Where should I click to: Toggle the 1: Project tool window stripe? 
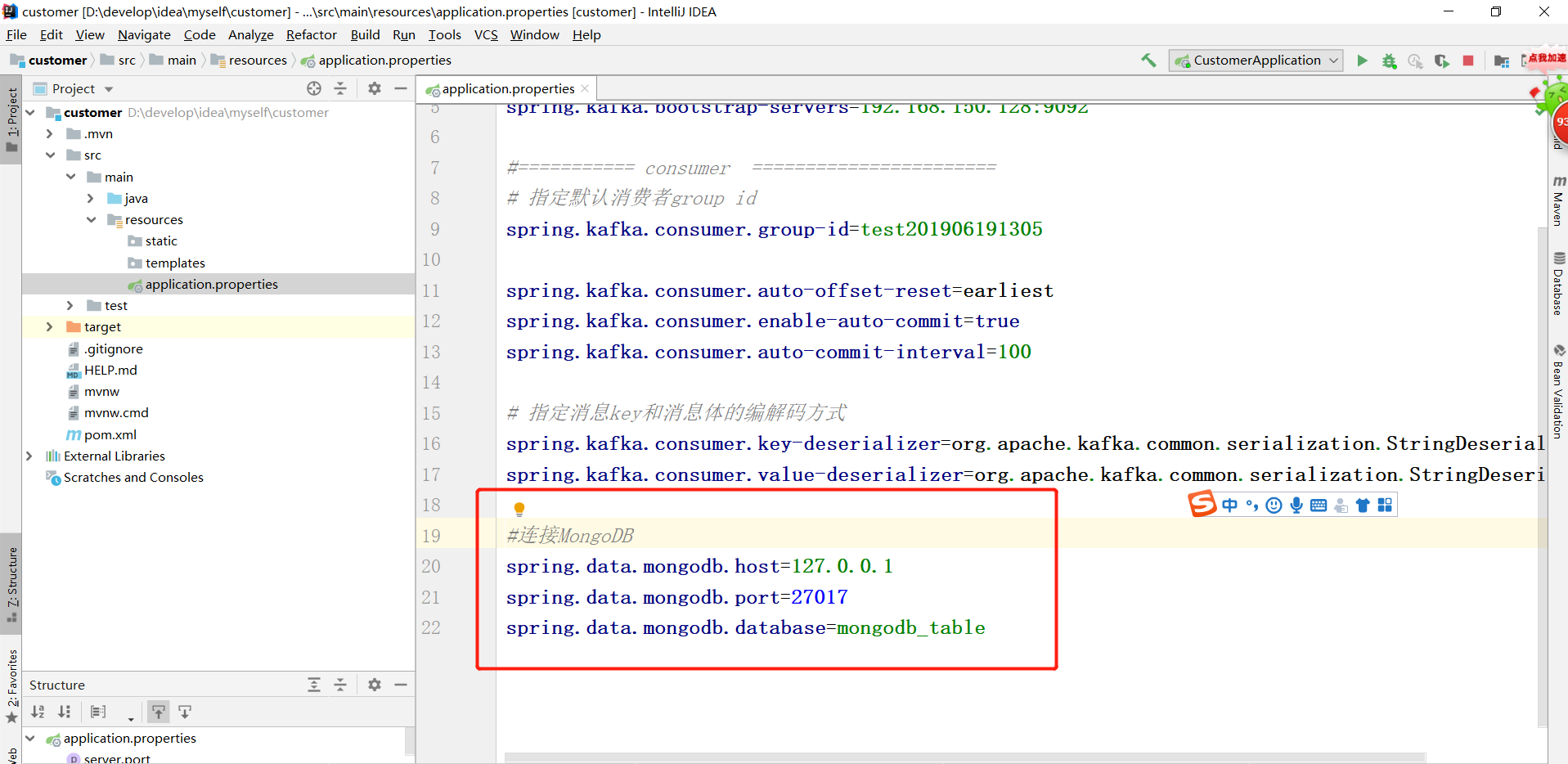click(11, 120)
